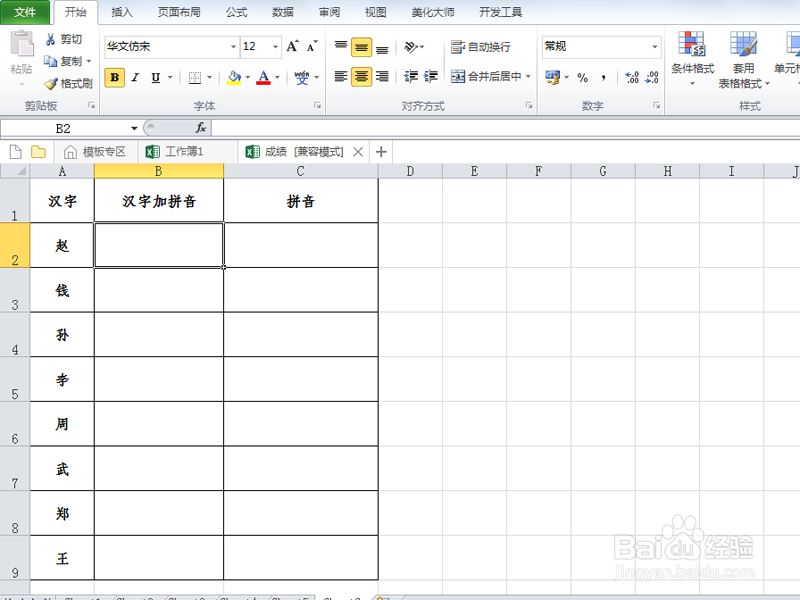Screen dimensions: 800x600
Task: Click Merge and Center (合并后居中)
Action: [486, 77]
